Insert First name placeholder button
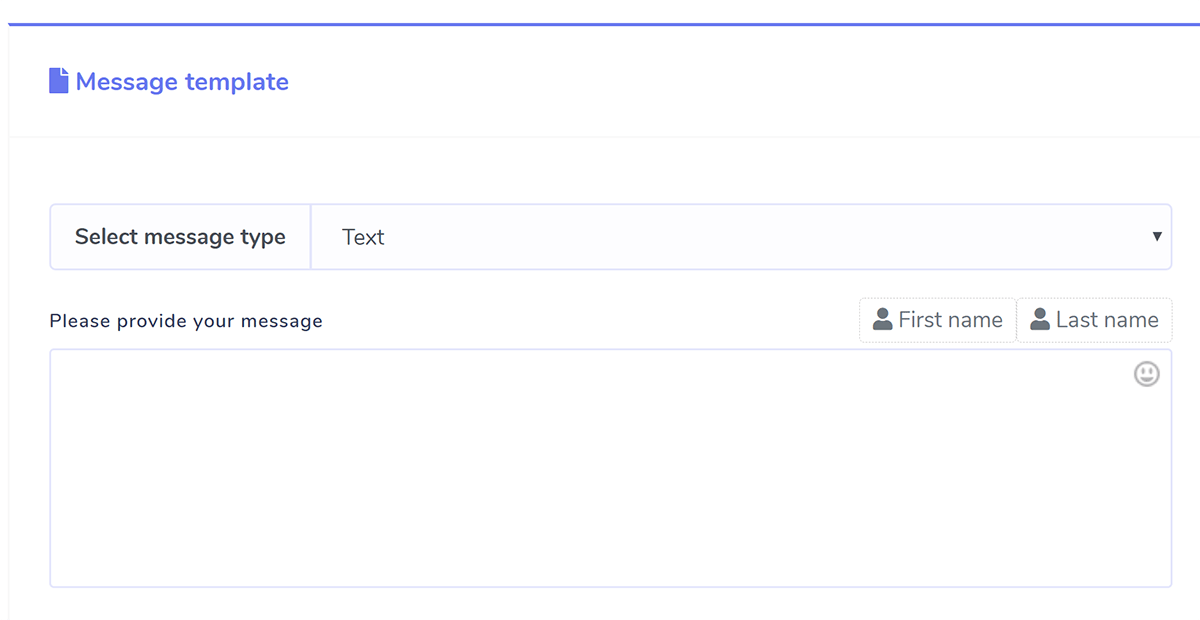1200x620 pixels. [x=938, y=320]
